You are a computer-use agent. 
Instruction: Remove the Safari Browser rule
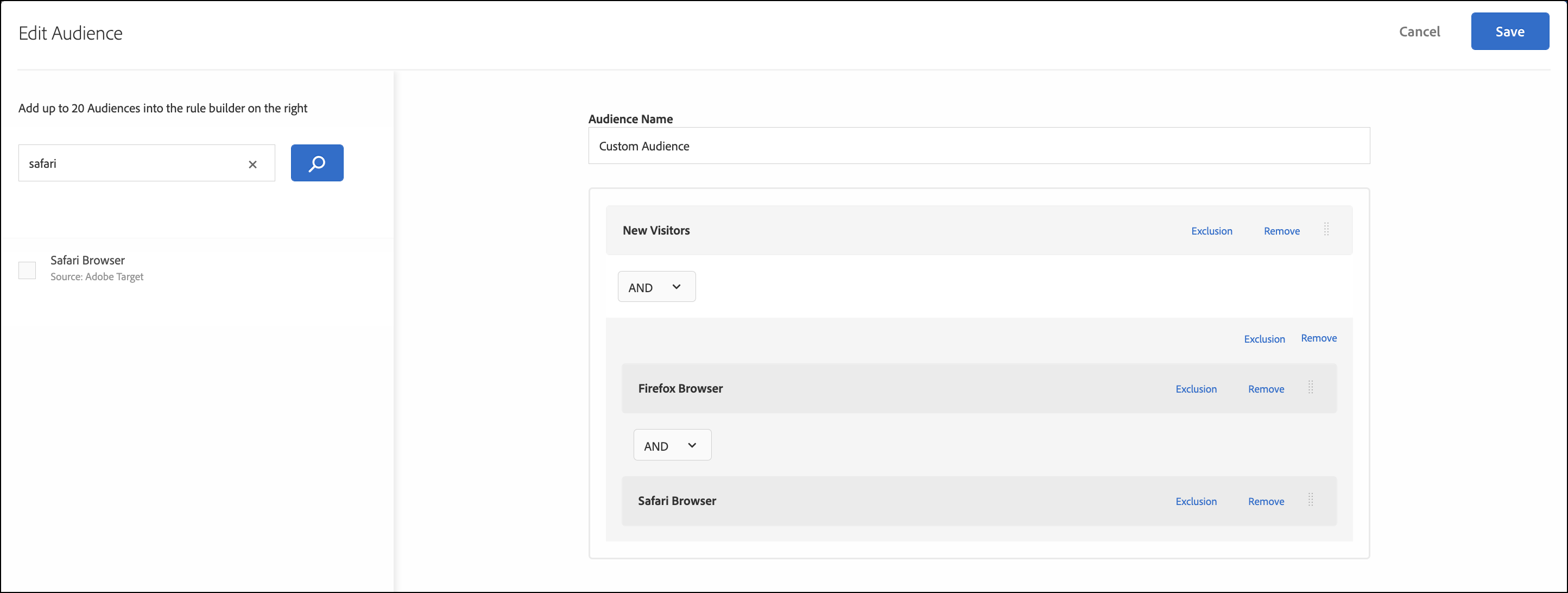pos(1266,502)
